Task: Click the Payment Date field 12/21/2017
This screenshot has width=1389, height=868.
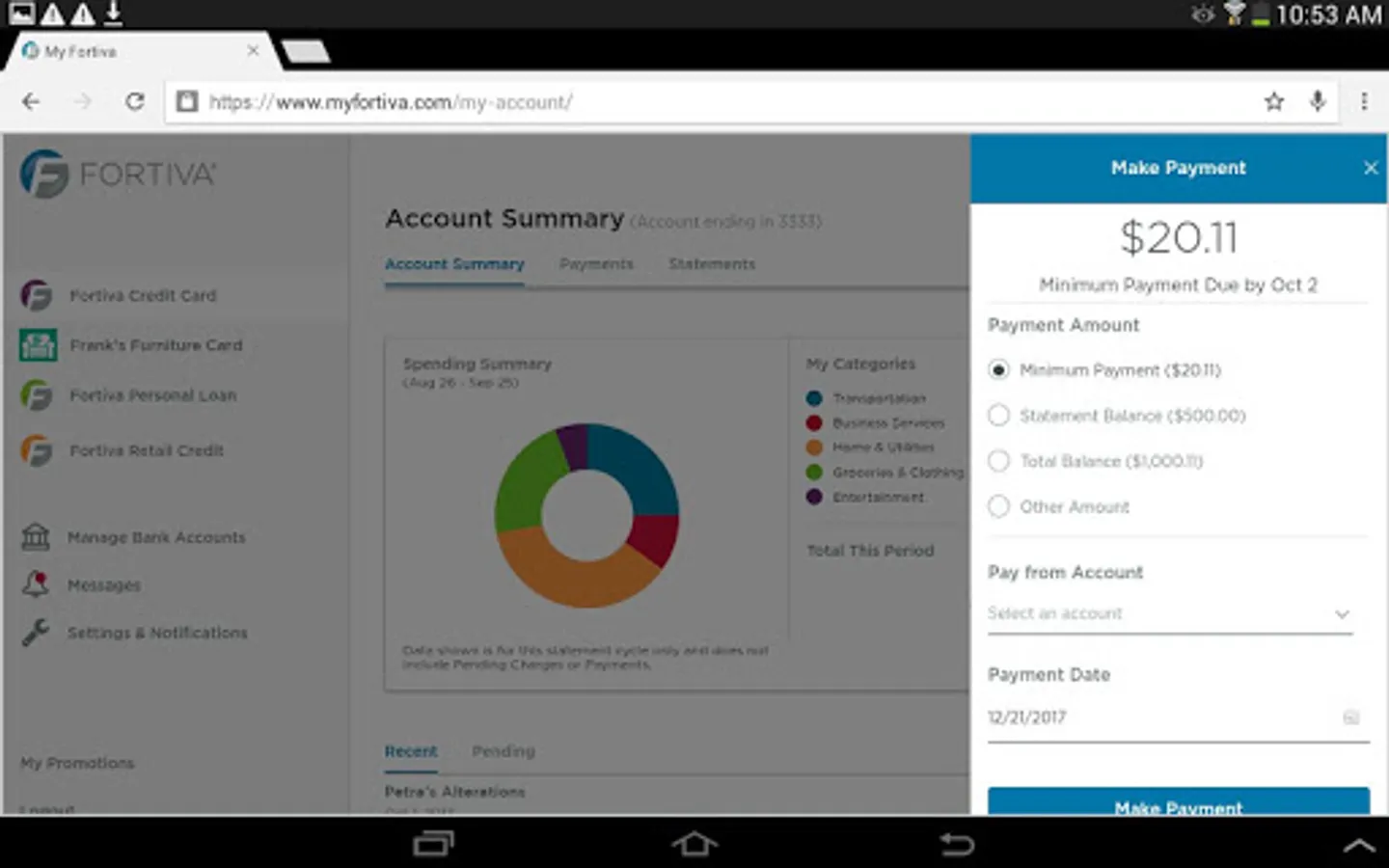Action: tap(1178, 719)
